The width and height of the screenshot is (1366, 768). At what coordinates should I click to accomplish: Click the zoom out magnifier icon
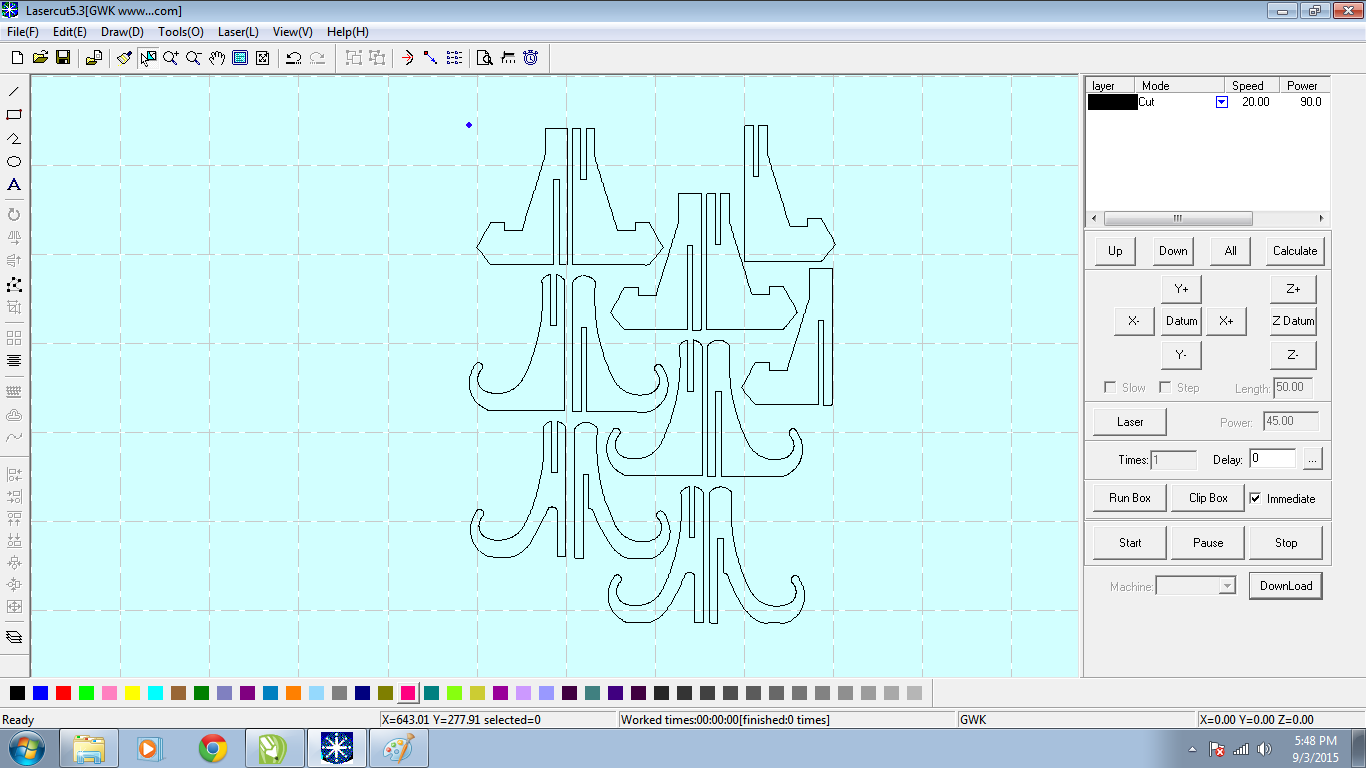194,58
